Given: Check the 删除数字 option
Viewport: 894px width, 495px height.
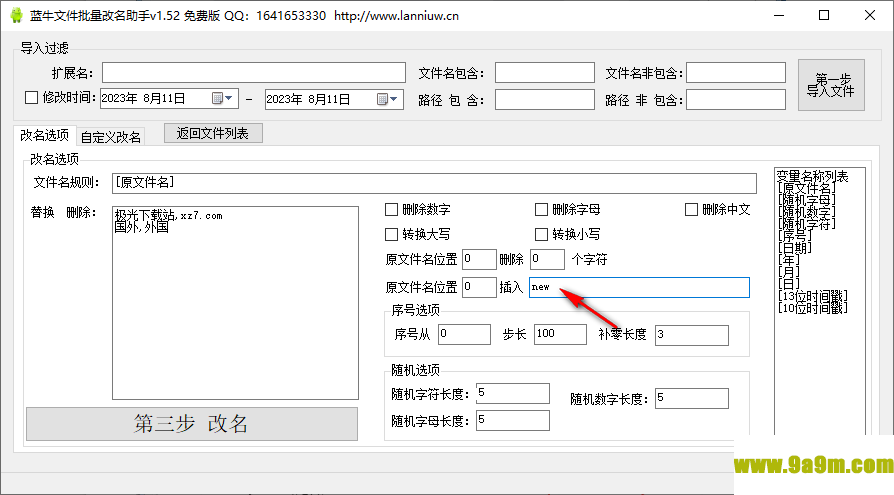Looking at the screenshot, I should [391, 210].
